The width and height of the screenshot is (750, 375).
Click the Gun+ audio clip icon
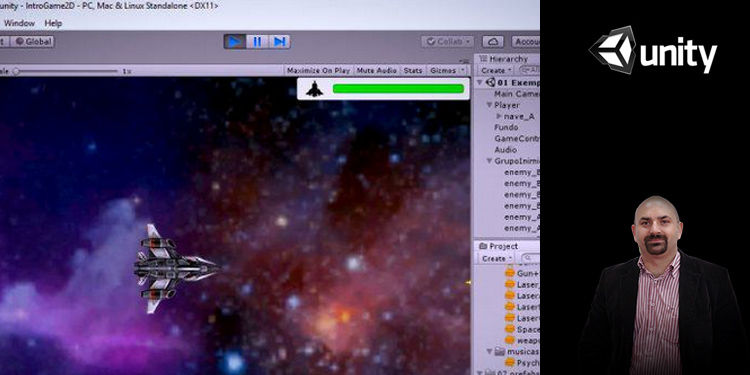tap(510, 273)
